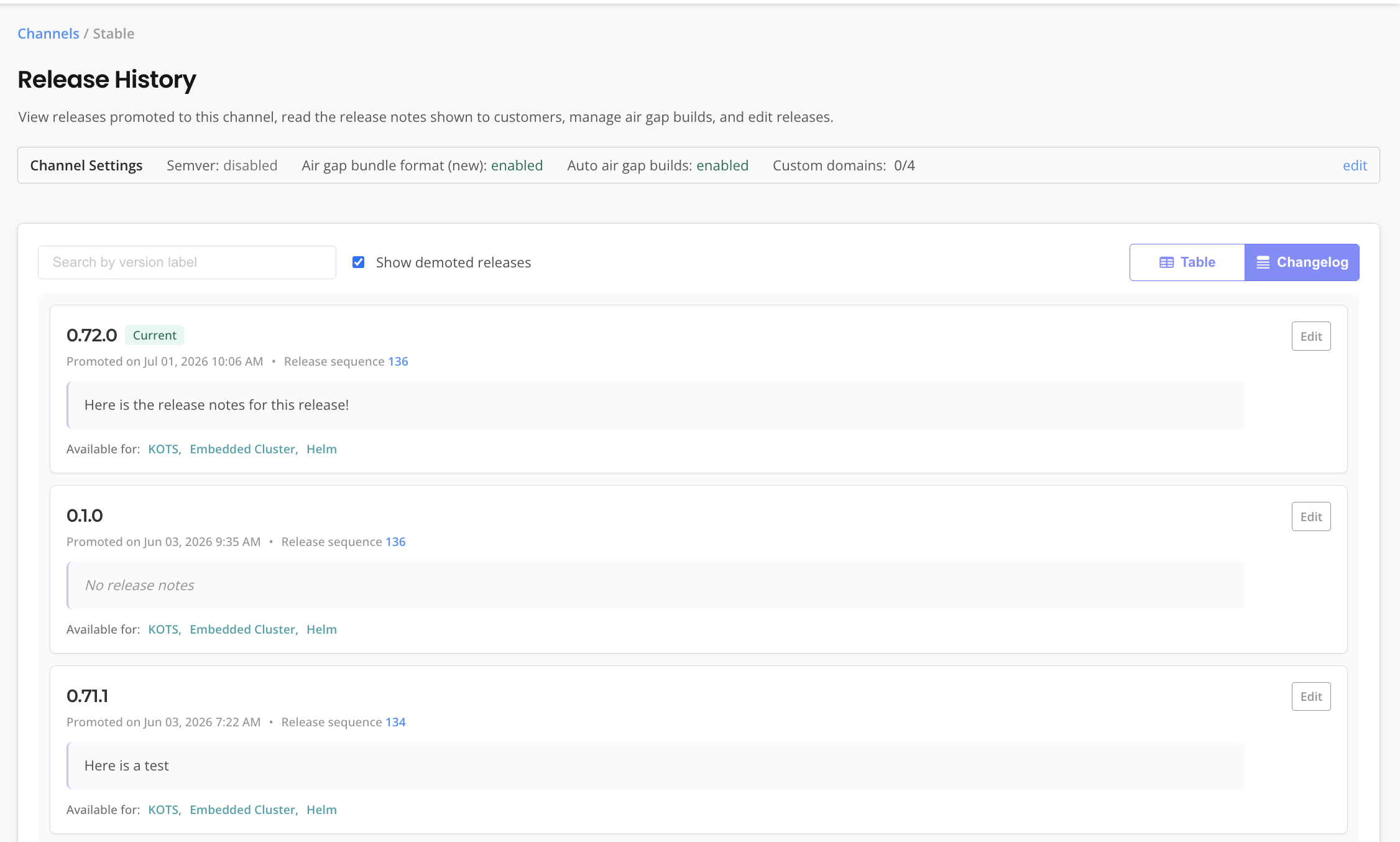Viewport: 1400px width, 842px height.
Task: Edit release 0.72.0
Action: click(x=1311, y=336)
